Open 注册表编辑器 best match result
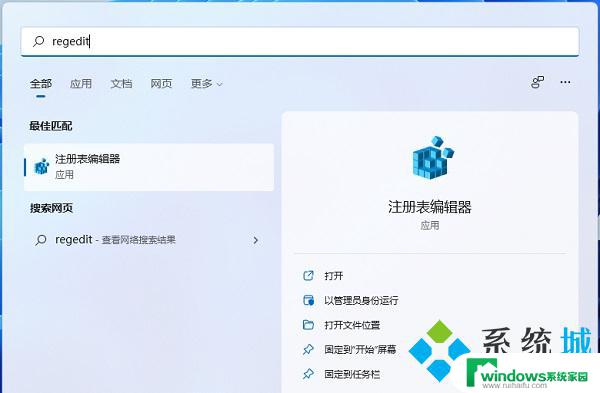The width and height of the screenshot is (600, 393). point(149,167)
